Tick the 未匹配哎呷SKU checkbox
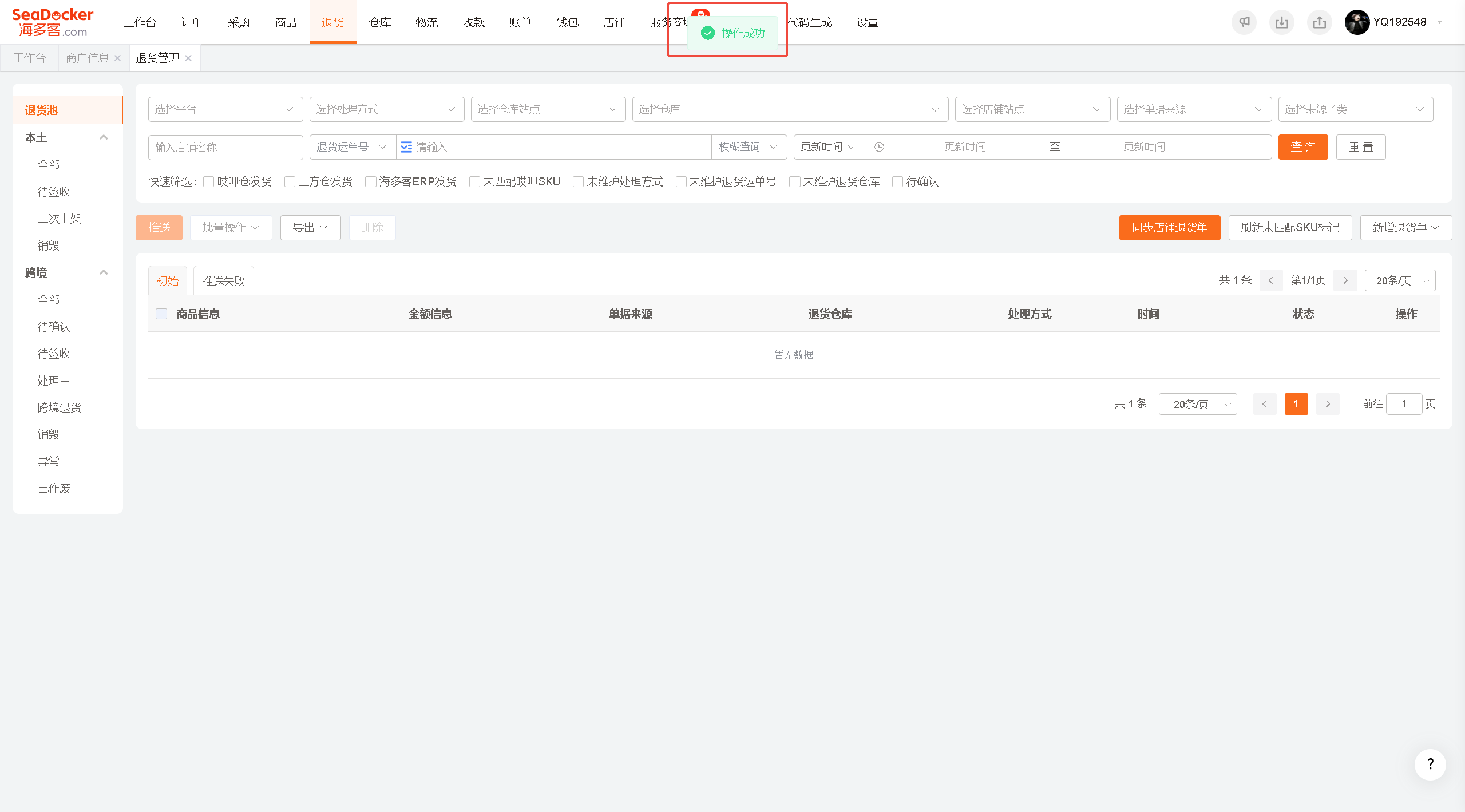The width and height of the screenshot is (1465, 812). pos(474,182)
